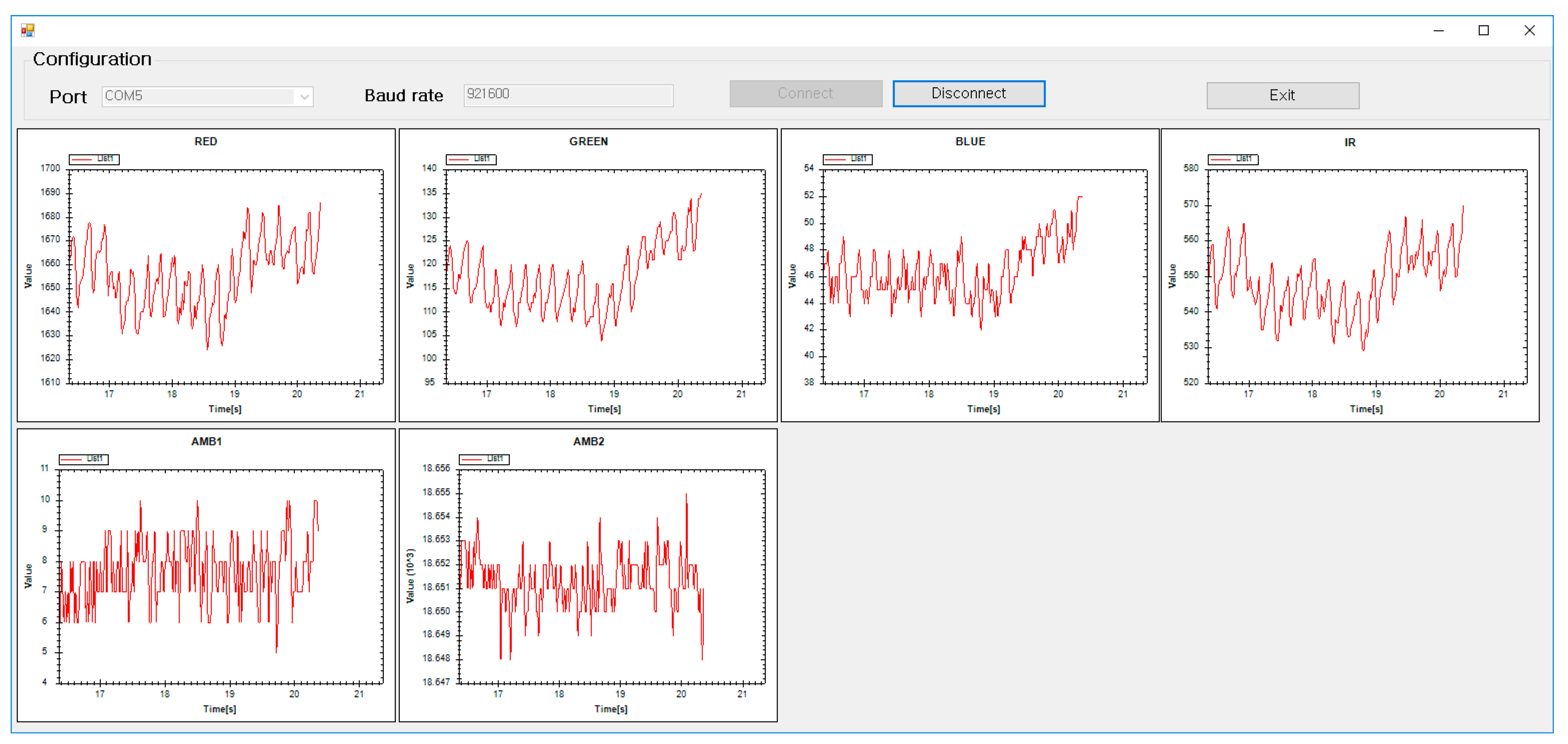This screenshot has height=744, width=1568.
Task: Click the GREEN chart legend entry
Action: pyautogui.click(x=471, y=159)
